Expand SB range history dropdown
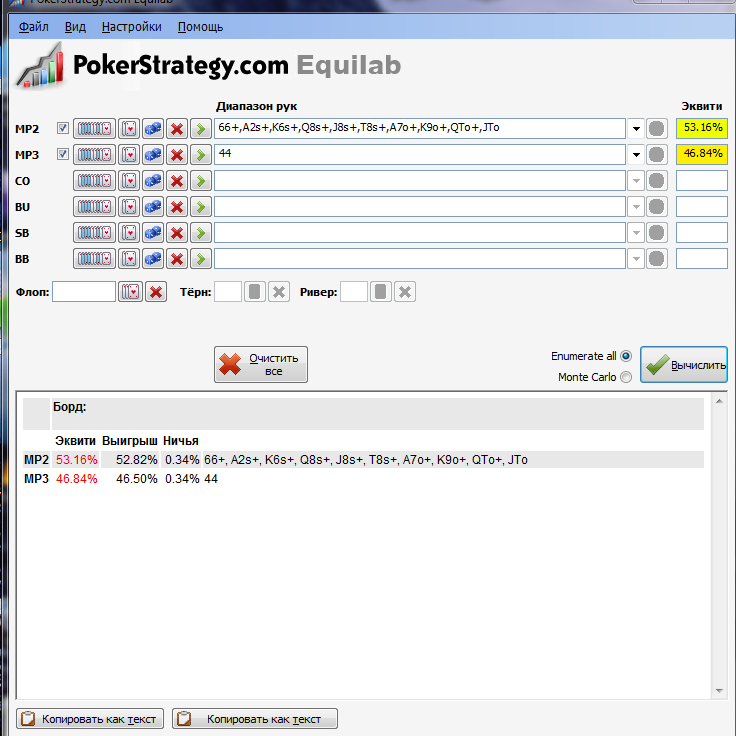 pyautogui.click(x=636, y=233)
